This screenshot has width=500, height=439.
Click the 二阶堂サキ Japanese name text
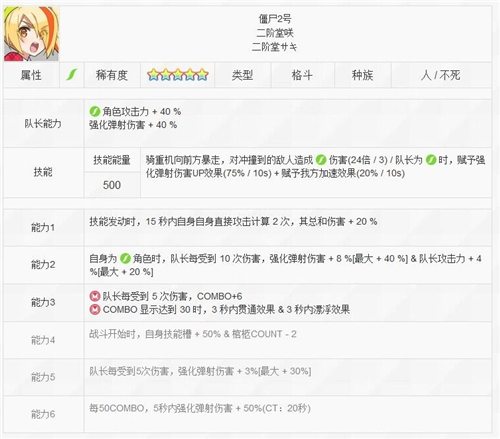coord(275,47)
